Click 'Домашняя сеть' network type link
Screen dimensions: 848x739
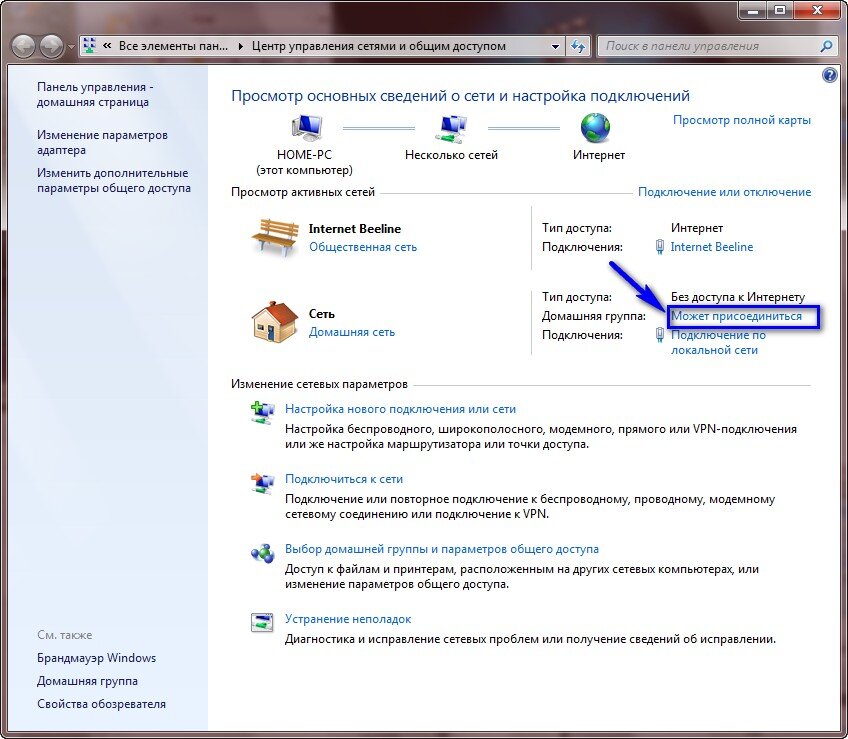(x=352, y=332)
